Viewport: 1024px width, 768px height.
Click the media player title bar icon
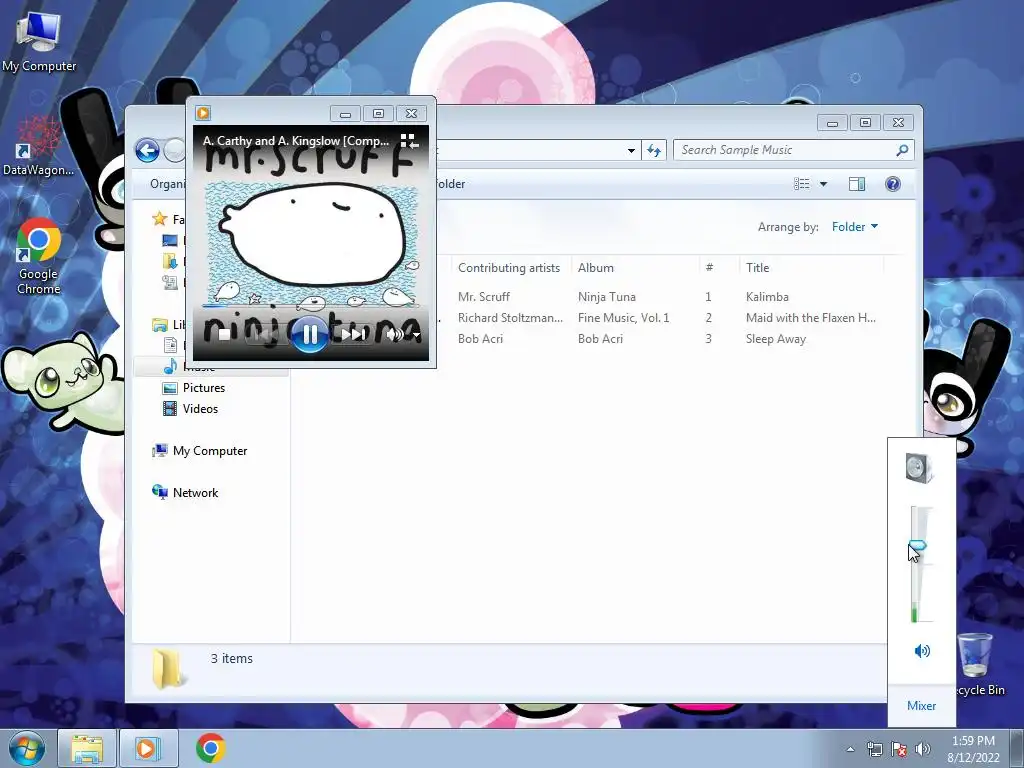(x=203, y=113)
